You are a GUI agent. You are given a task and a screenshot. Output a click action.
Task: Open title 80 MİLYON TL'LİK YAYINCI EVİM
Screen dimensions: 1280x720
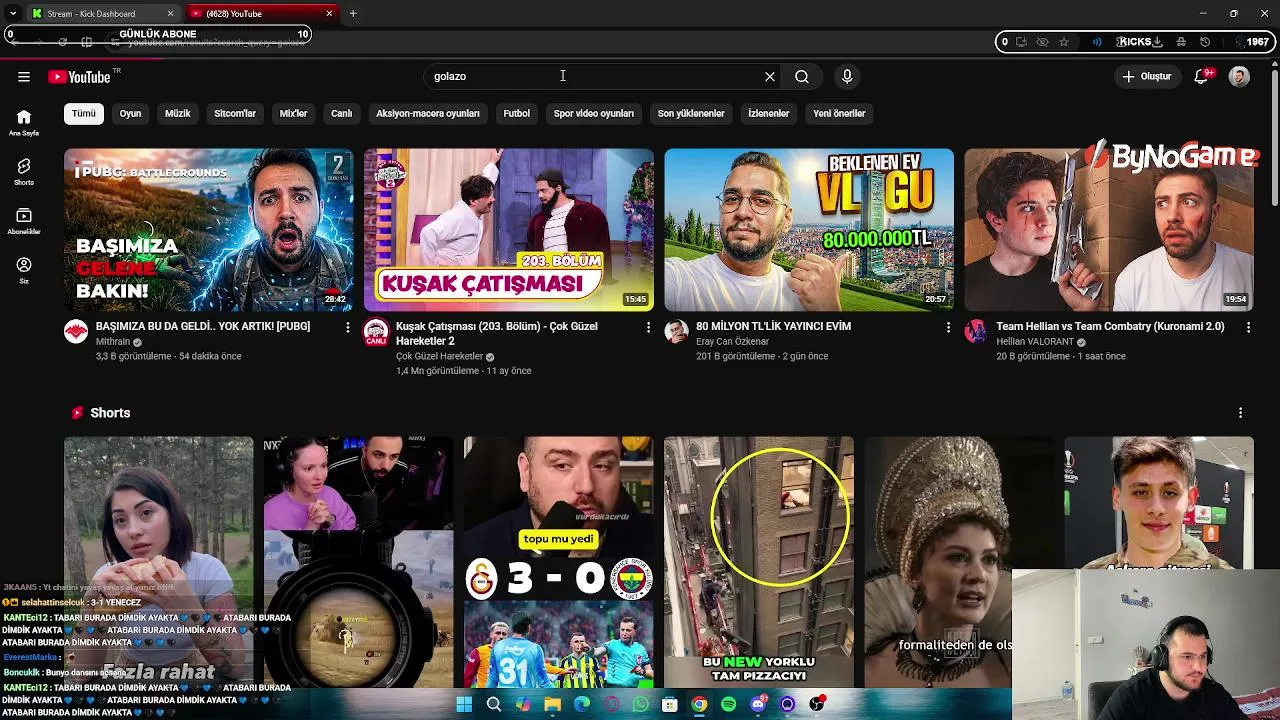click(774, 327)
